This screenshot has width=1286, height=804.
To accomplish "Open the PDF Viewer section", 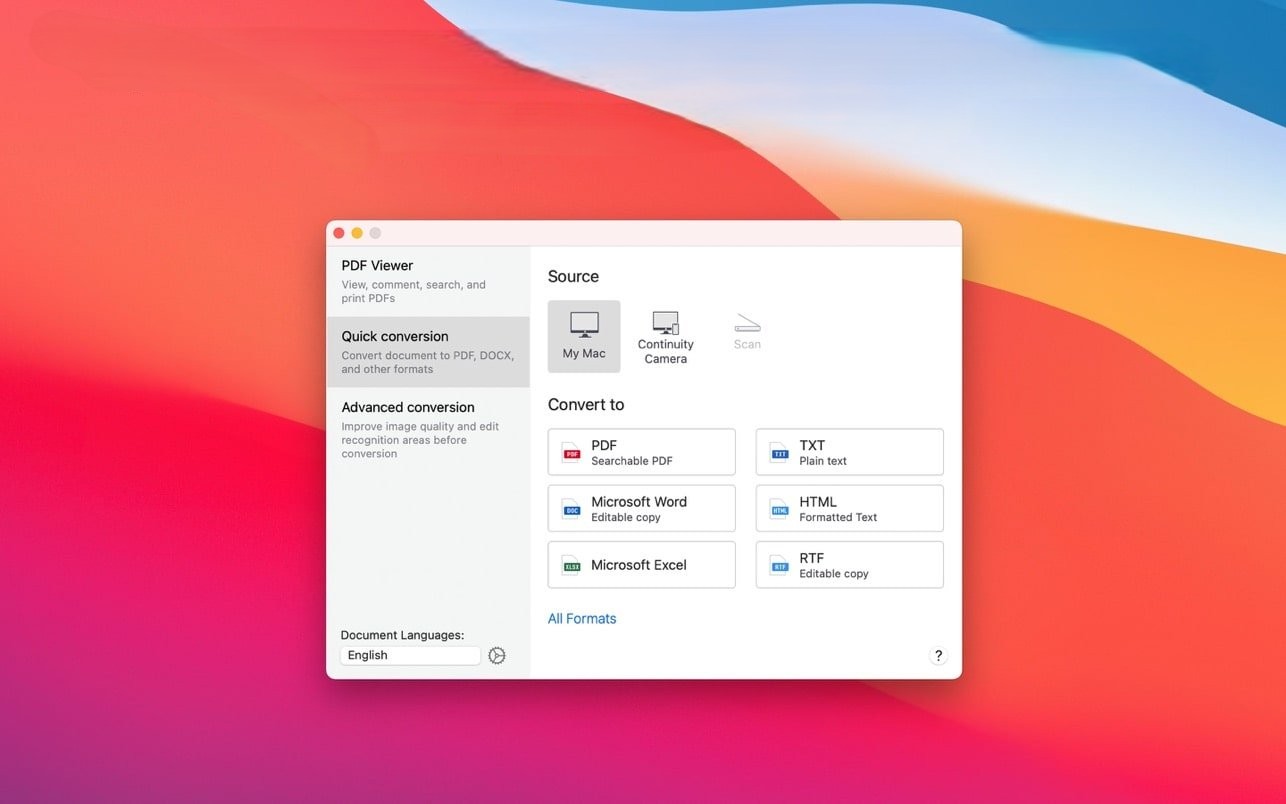I will coord(428,281).
